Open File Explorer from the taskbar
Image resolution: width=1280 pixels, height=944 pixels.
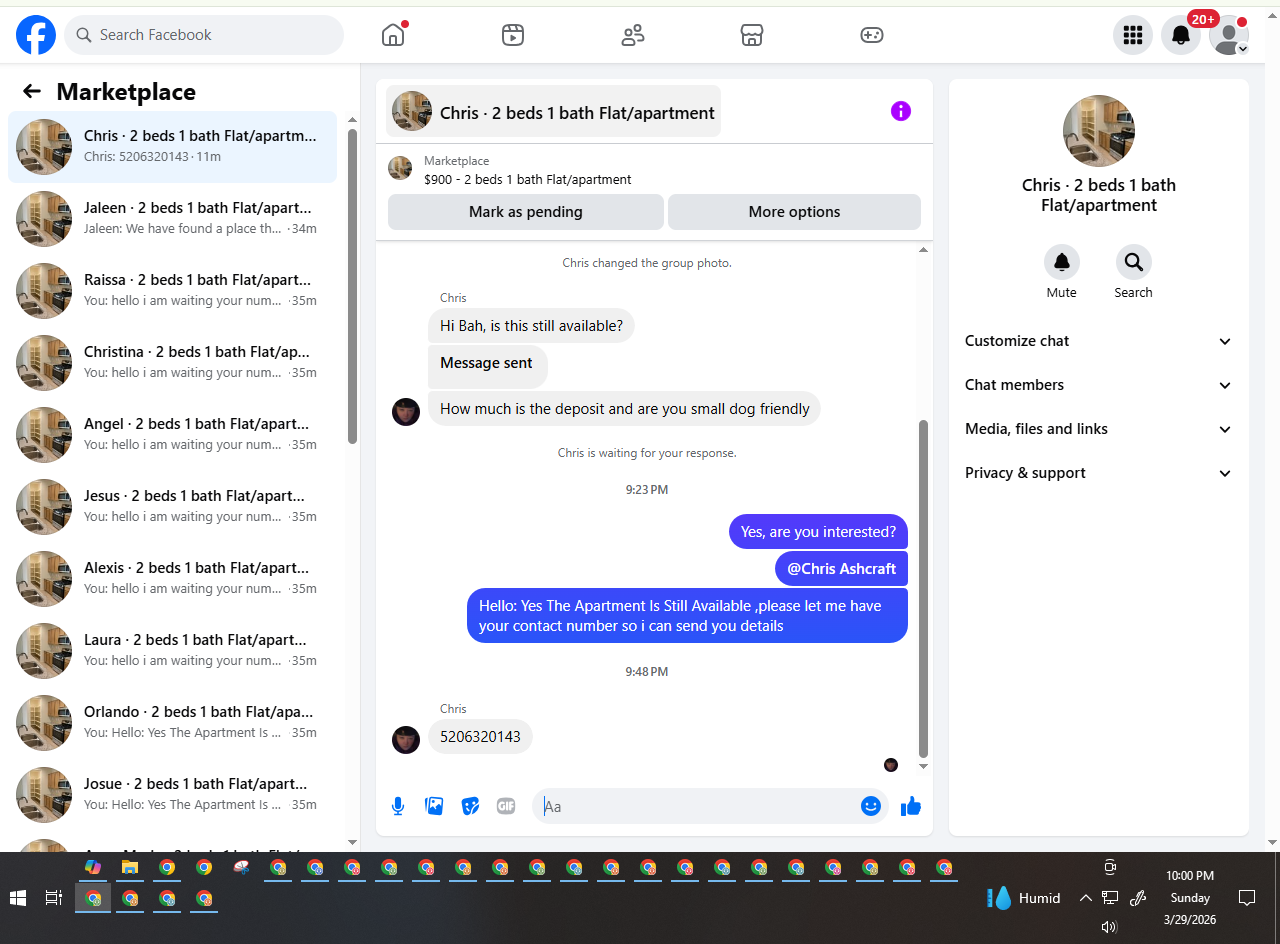pyautogui.click(x=130, y=867)
